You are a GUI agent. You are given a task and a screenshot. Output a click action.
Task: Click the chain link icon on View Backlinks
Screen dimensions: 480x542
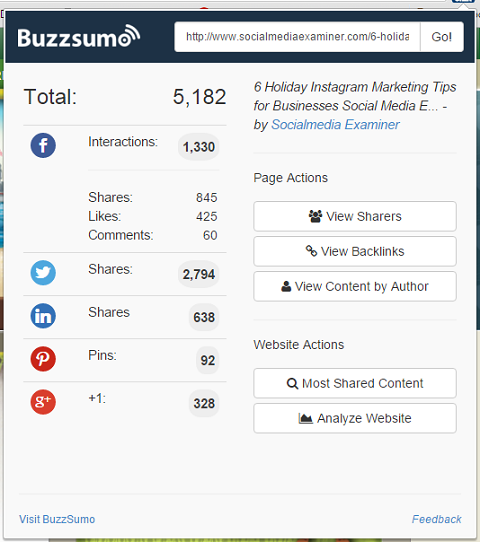click(311, 251)
